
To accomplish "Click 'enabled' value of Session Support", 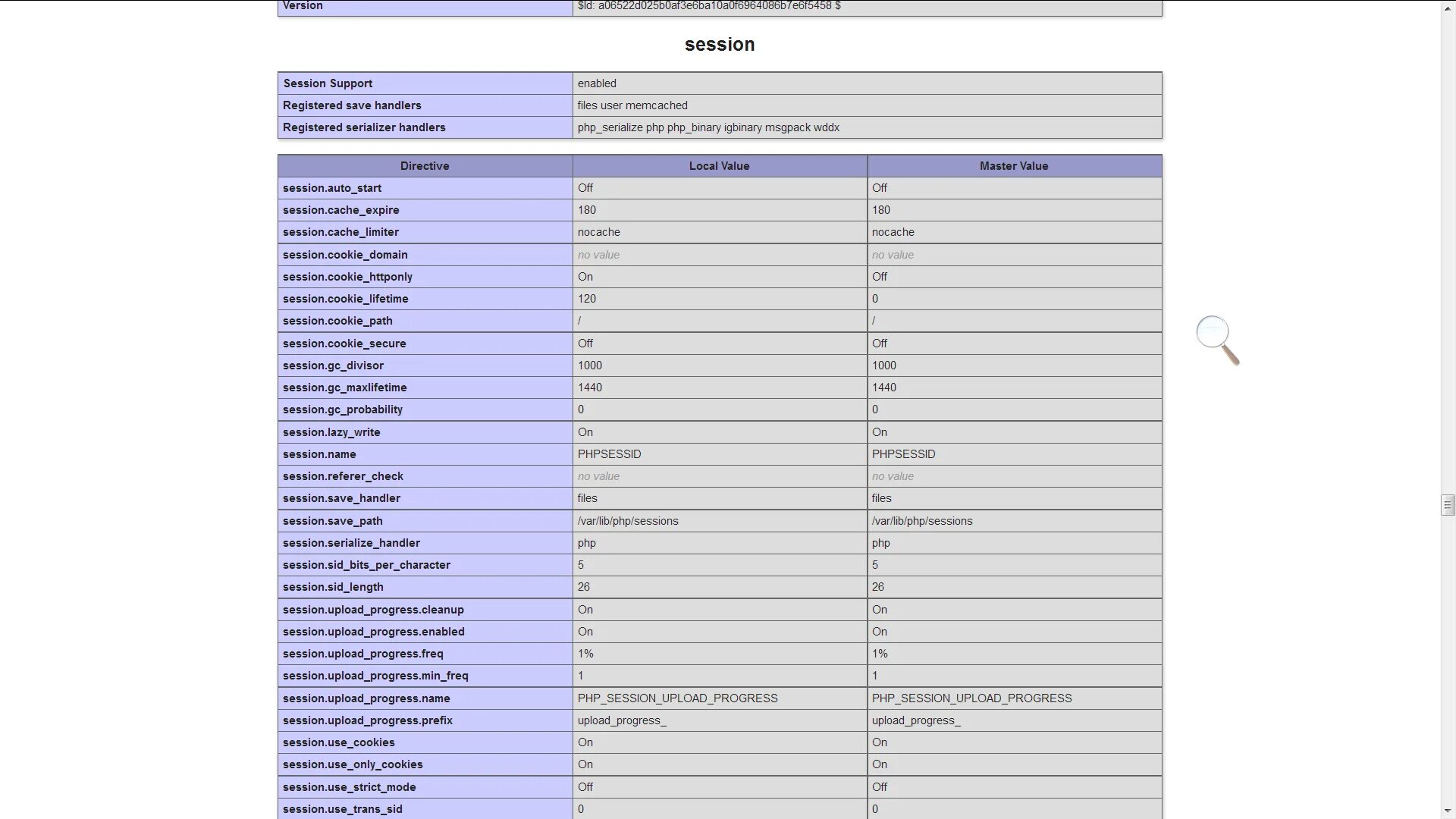I will [x=597, y=83].
